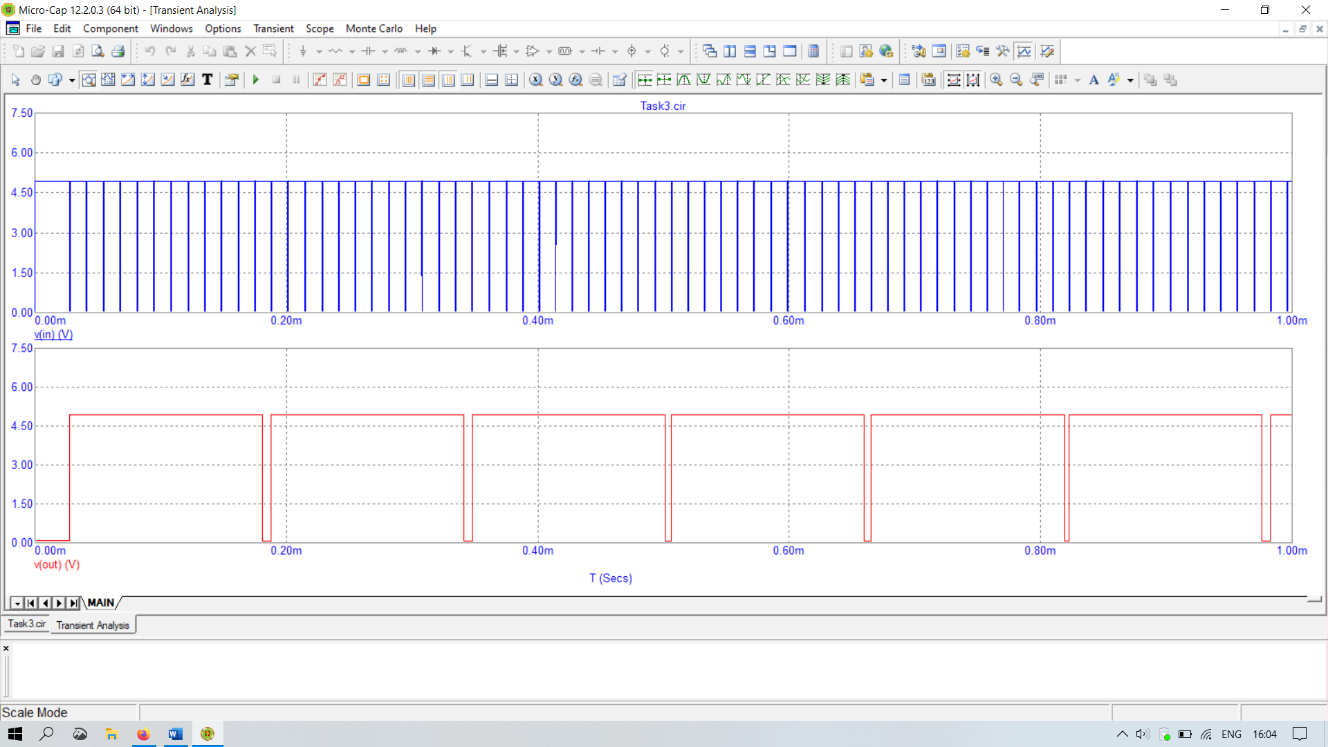Click the zoom-out magnifier icon

(1016, 80)
